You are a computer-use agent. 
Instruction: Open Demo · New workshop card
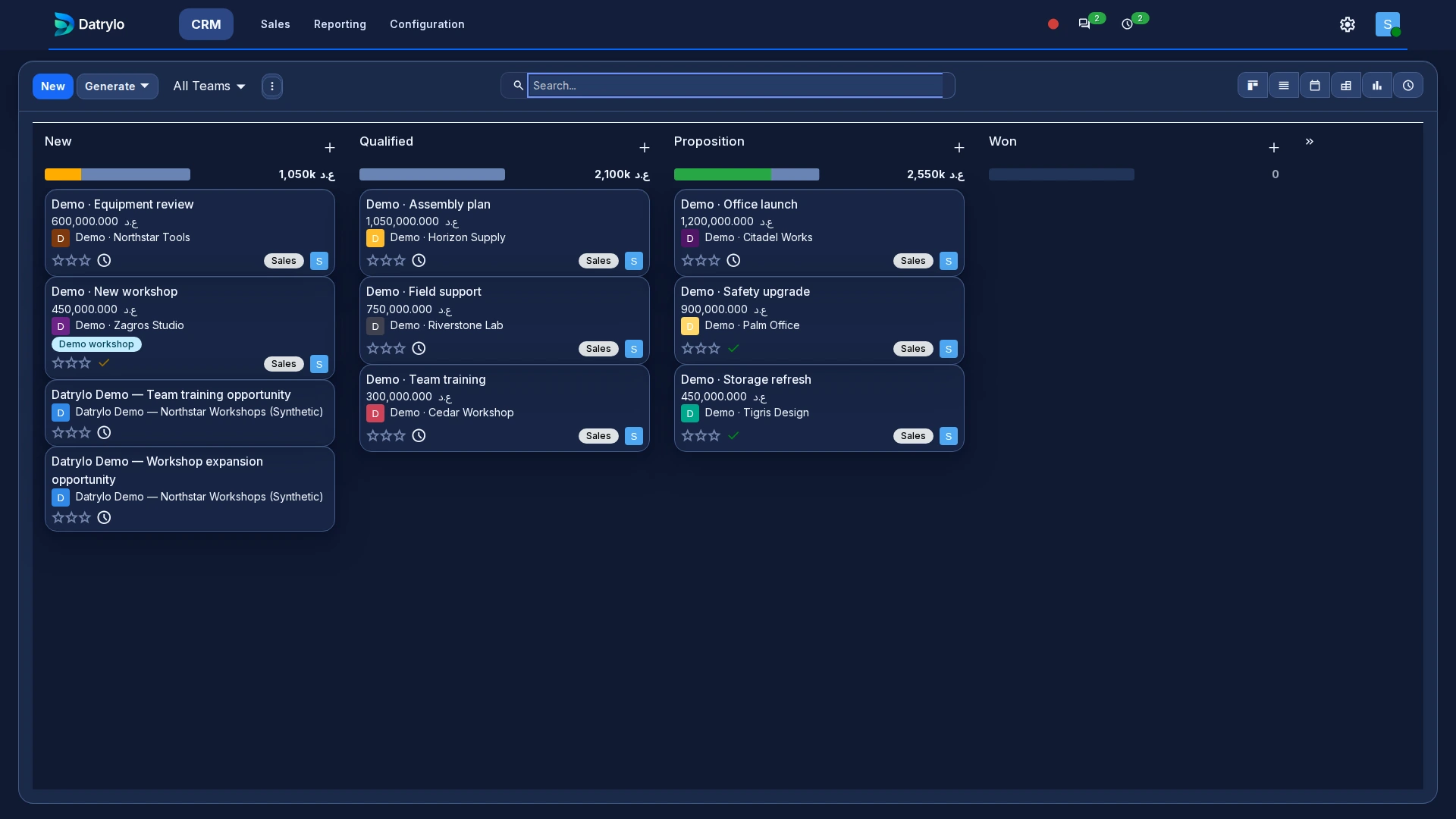(190, 328)
